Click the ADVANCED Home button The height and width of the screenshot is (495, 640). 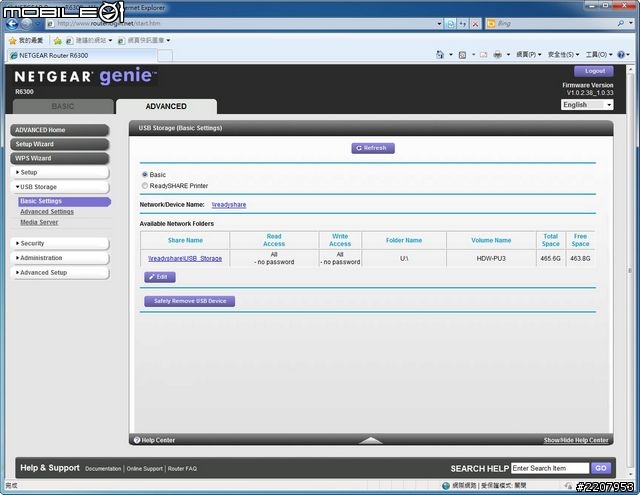point(60,130)
